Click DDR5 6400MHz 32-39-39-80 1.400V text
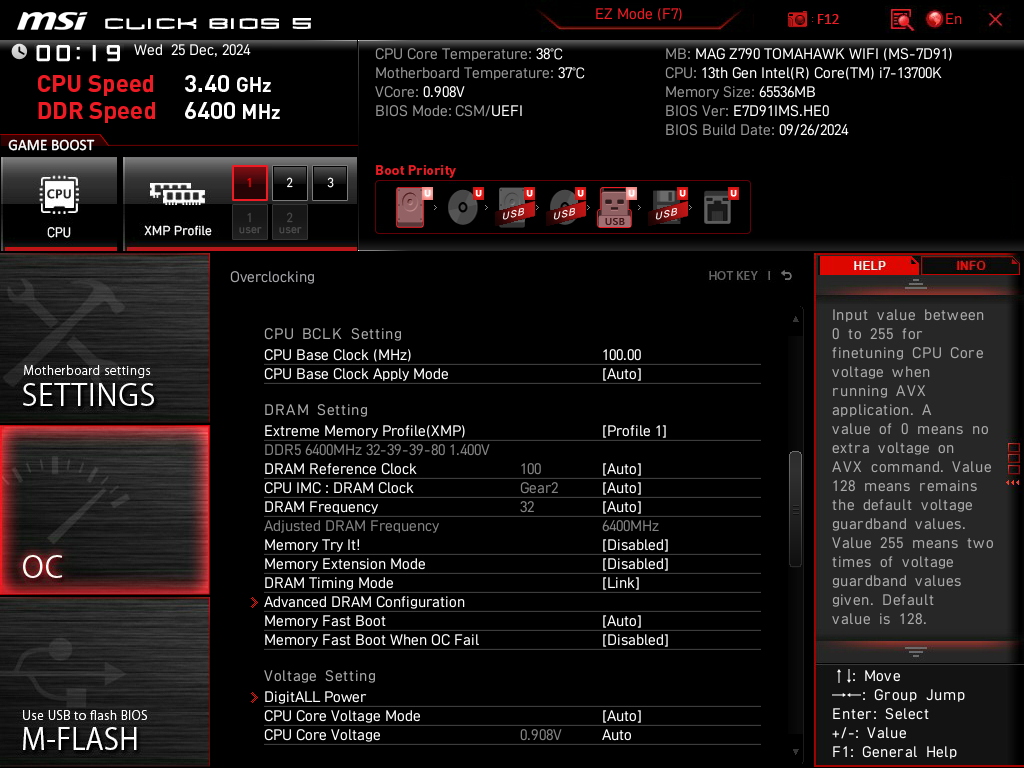The width and height of the screenshot is (1024, 768). coord(377,450)
